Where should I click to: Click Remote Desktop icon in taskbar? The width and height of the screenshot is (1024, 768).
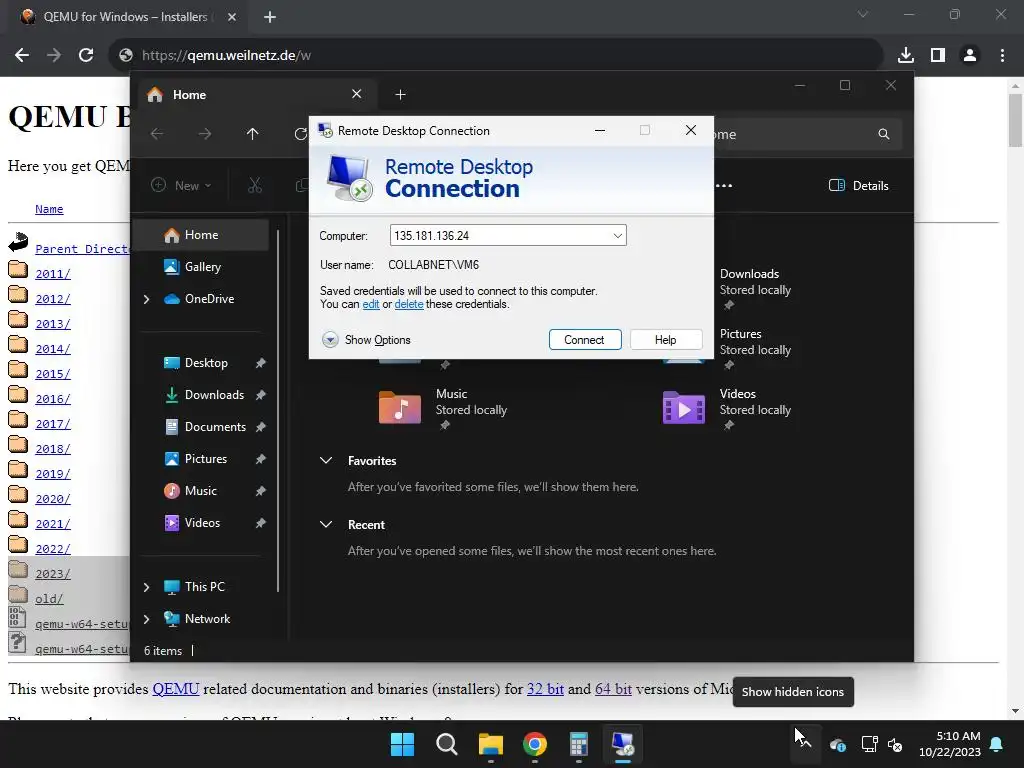point(623,744)
